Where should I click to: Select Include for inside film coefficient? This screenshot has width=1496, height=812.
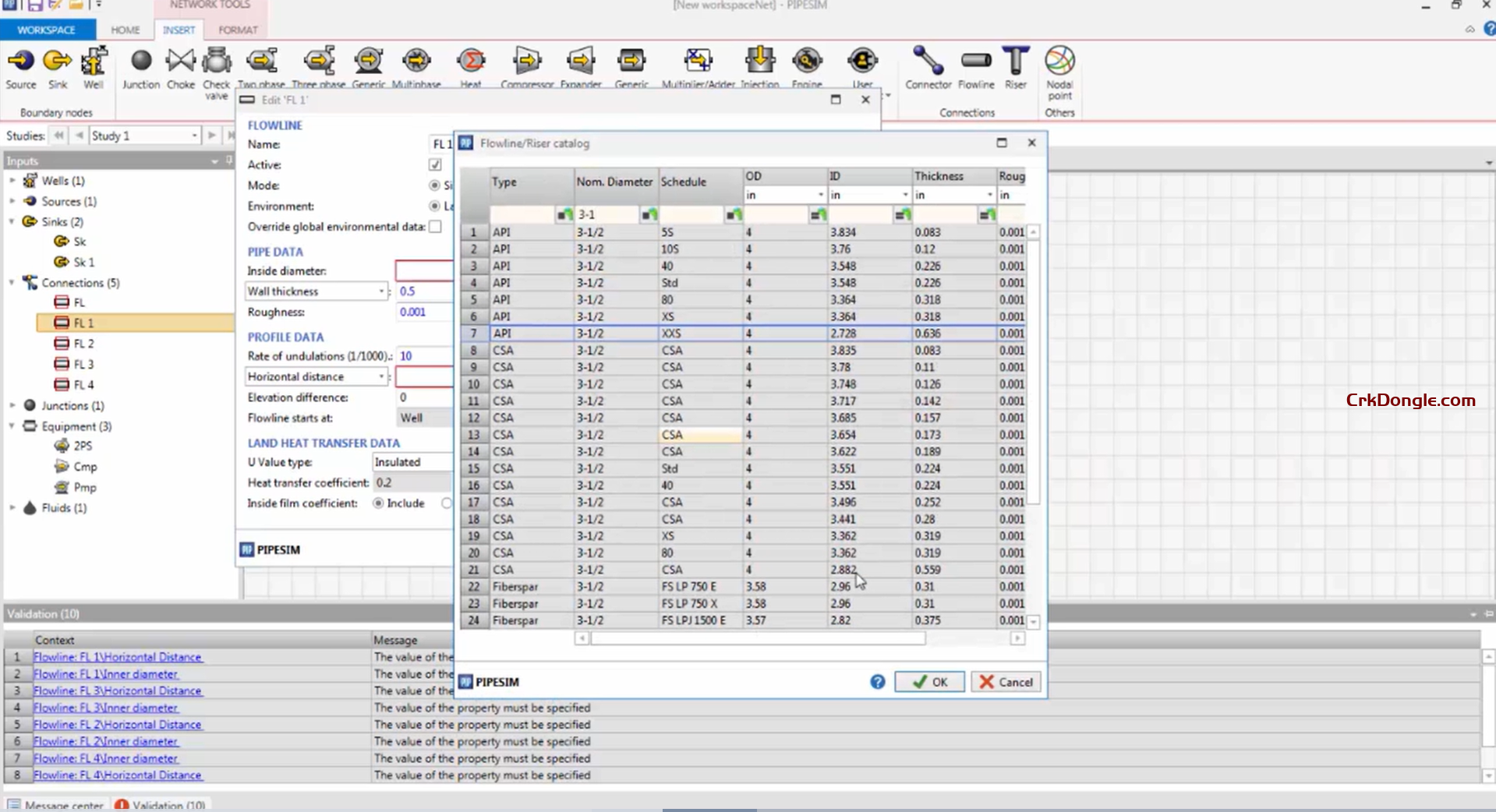point(379,503)
